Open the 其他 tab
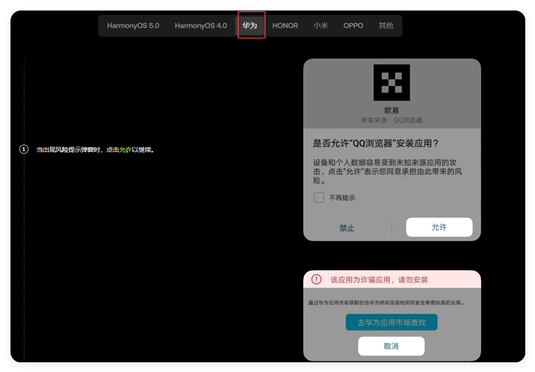Image resolution: width=535 pixels, height=372 pixels. pos(386,26)
